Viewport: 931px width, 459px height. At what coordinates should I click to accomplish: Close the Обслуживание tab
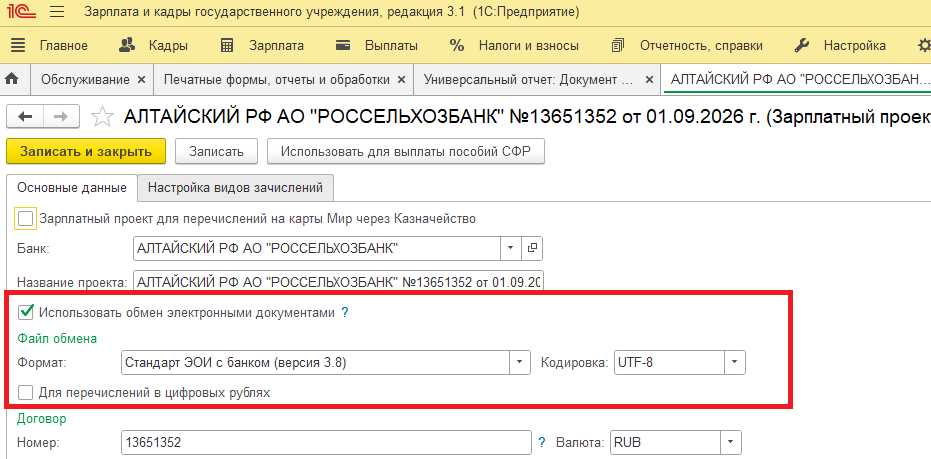[x=141, y=80]
